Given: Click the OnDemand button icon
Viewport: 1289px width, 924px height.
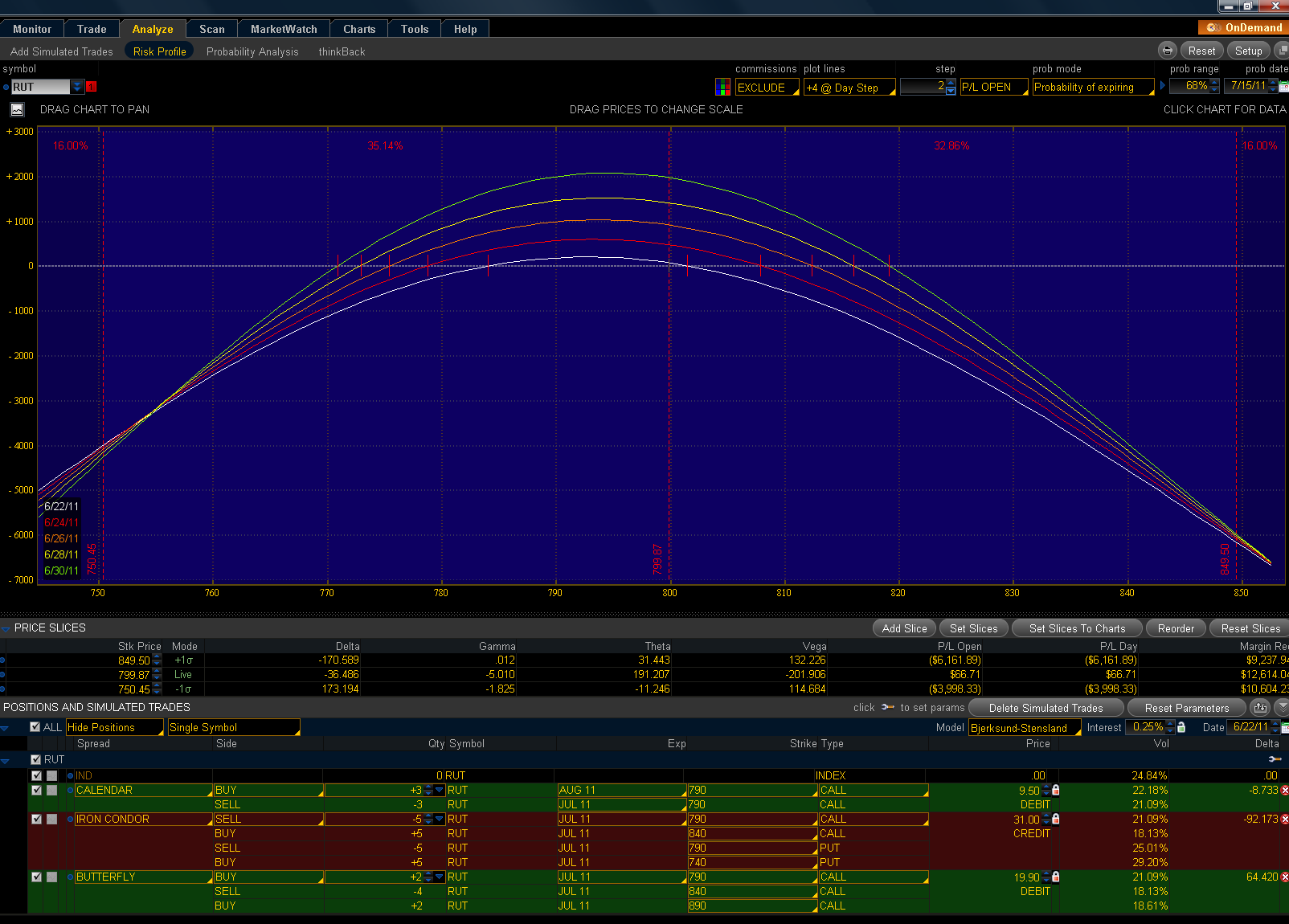Looking at the screenshot, I should [1213, 27].
